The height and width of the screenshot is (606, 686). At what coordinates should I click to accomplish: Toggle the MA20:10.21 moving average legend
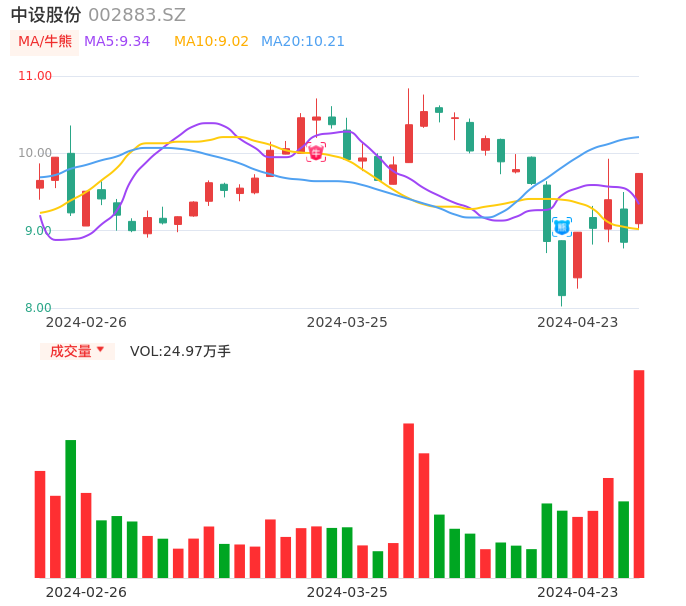pos(302,42)
